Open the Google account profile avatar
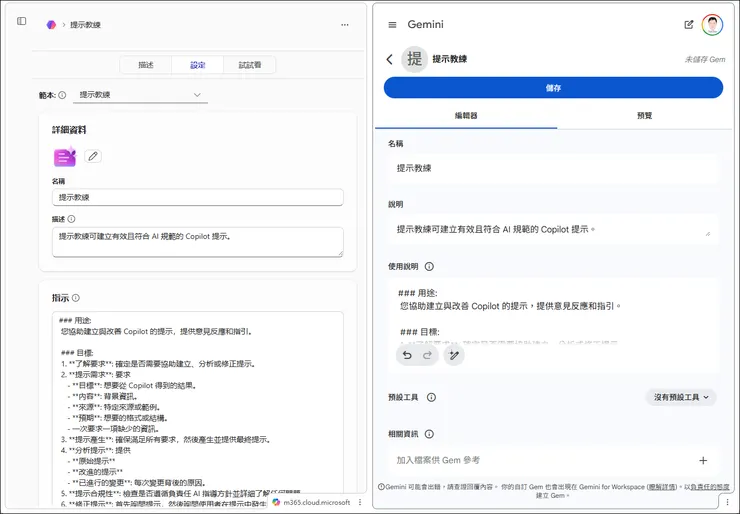Screen dimensions: 740x514 point(712,25)
